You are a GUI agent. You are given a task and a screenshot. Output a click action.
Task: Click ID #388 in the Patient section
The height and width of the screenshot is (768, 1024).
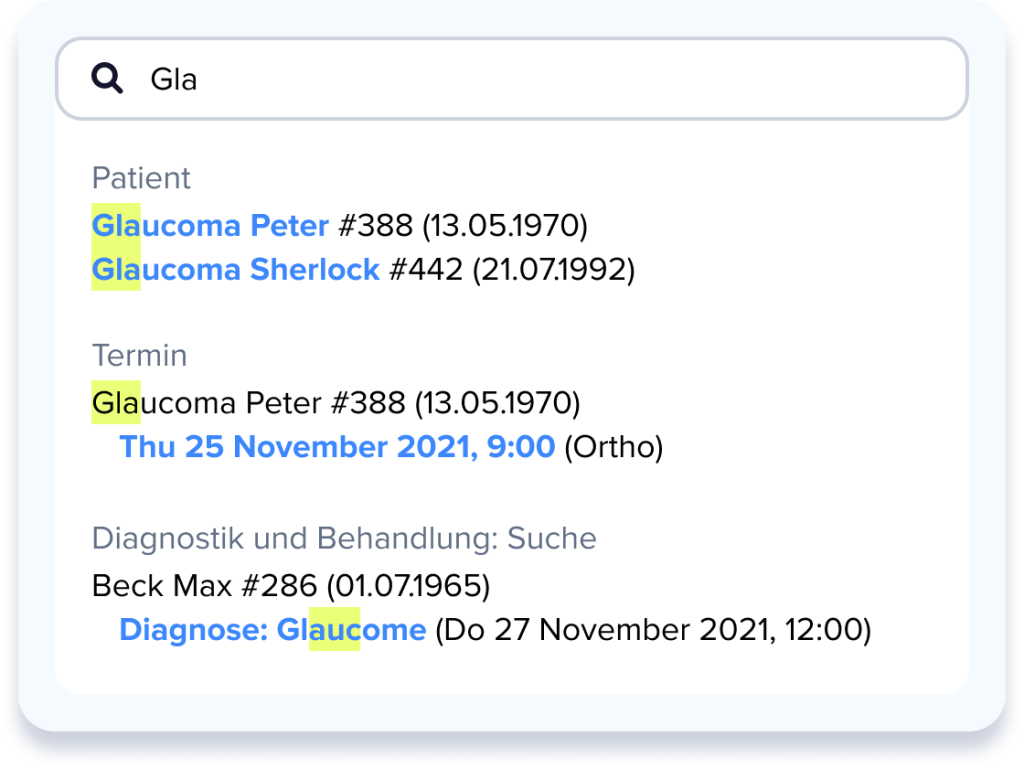click(375, 226)
